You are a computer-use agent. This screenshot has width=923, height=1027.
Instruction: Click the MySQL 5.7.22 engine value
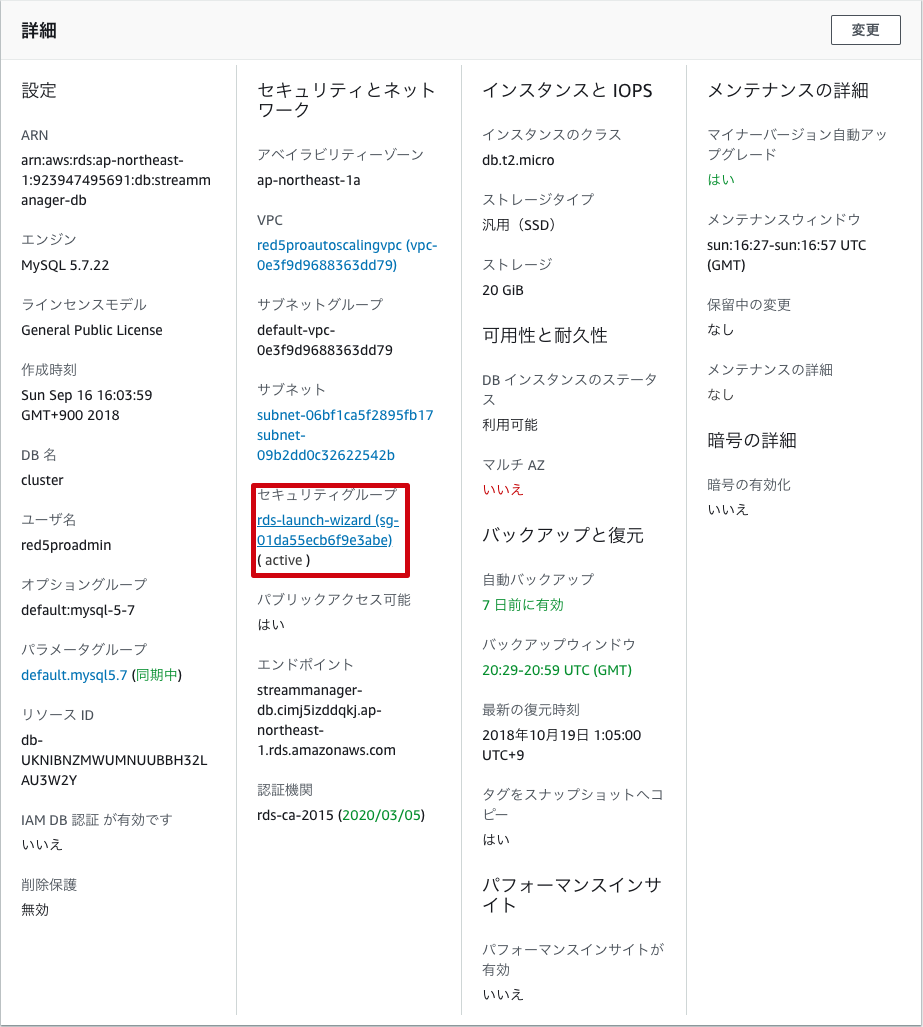[65, 265]
